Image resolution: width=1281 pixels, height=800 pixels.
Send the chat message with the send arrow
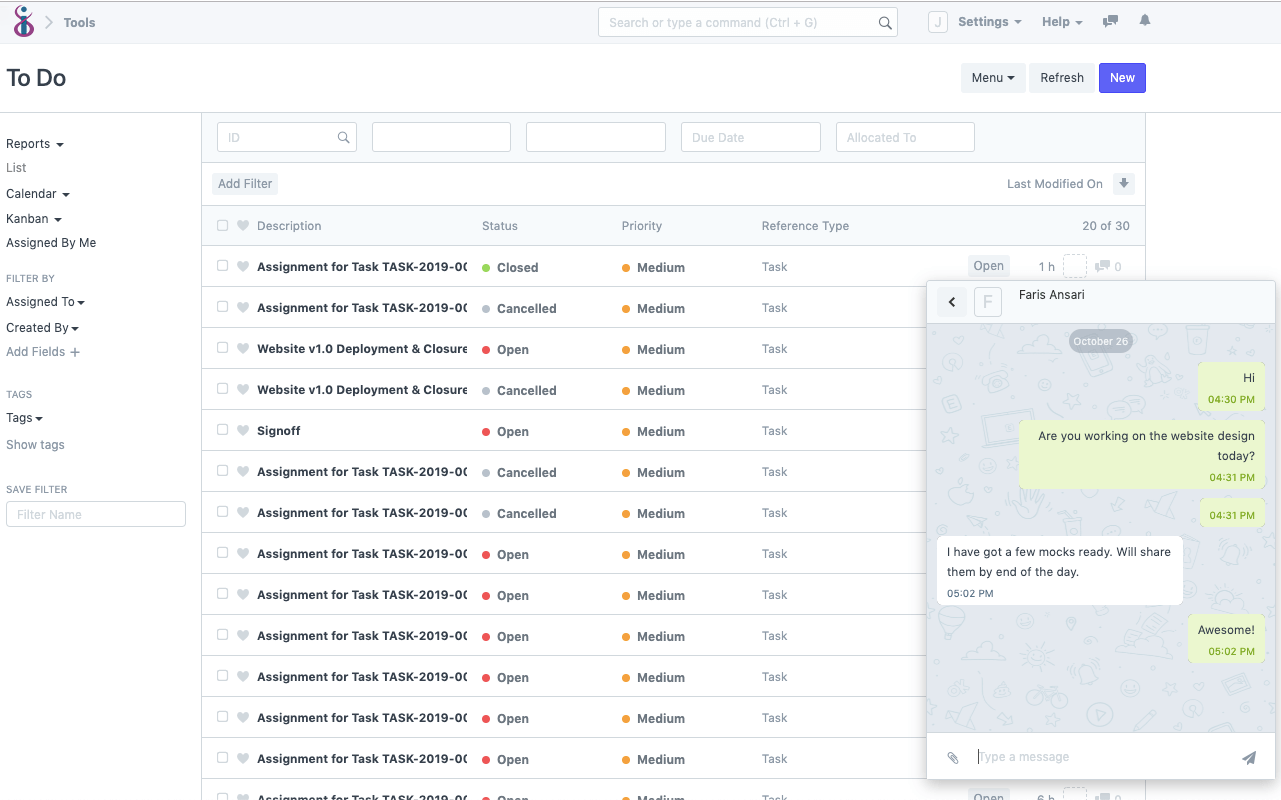(1248, 757)
